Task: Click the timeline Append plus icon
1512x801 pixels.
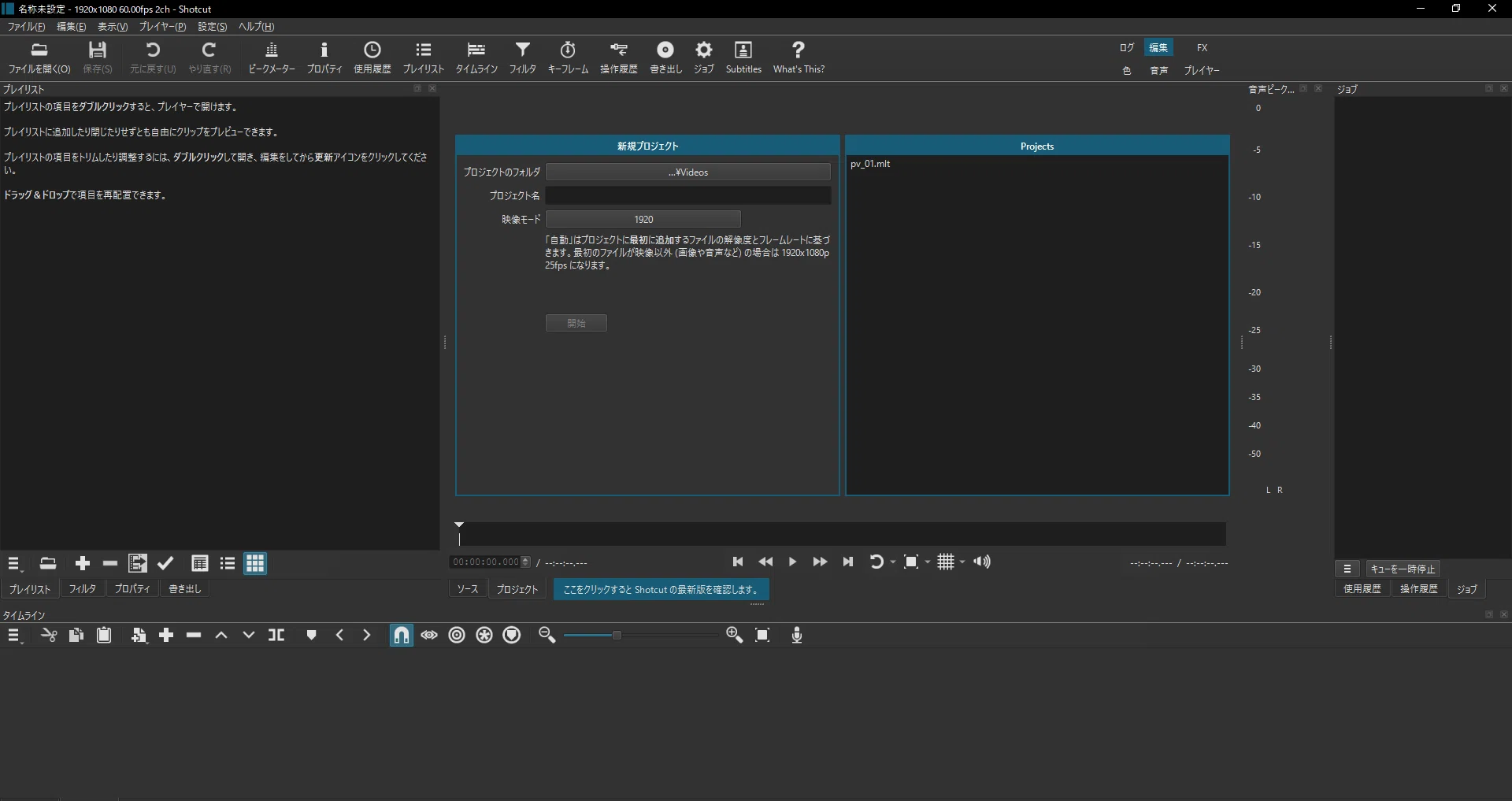Action: coord(166,635)
